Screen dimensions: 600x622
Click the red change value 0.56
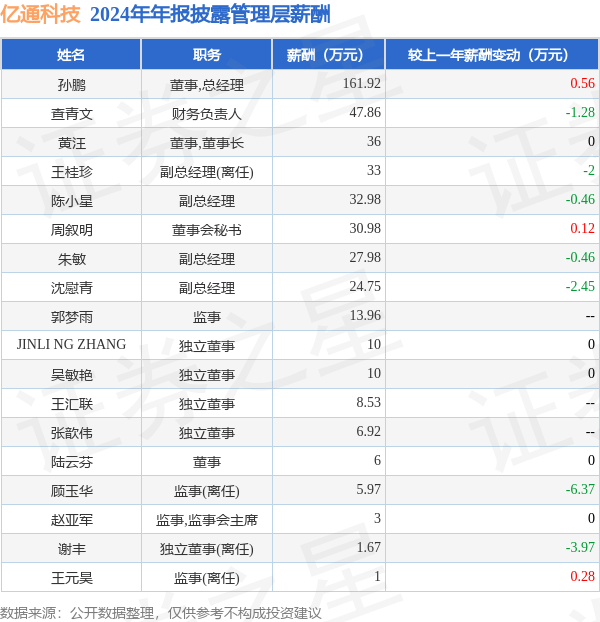(x=583, y=83)
